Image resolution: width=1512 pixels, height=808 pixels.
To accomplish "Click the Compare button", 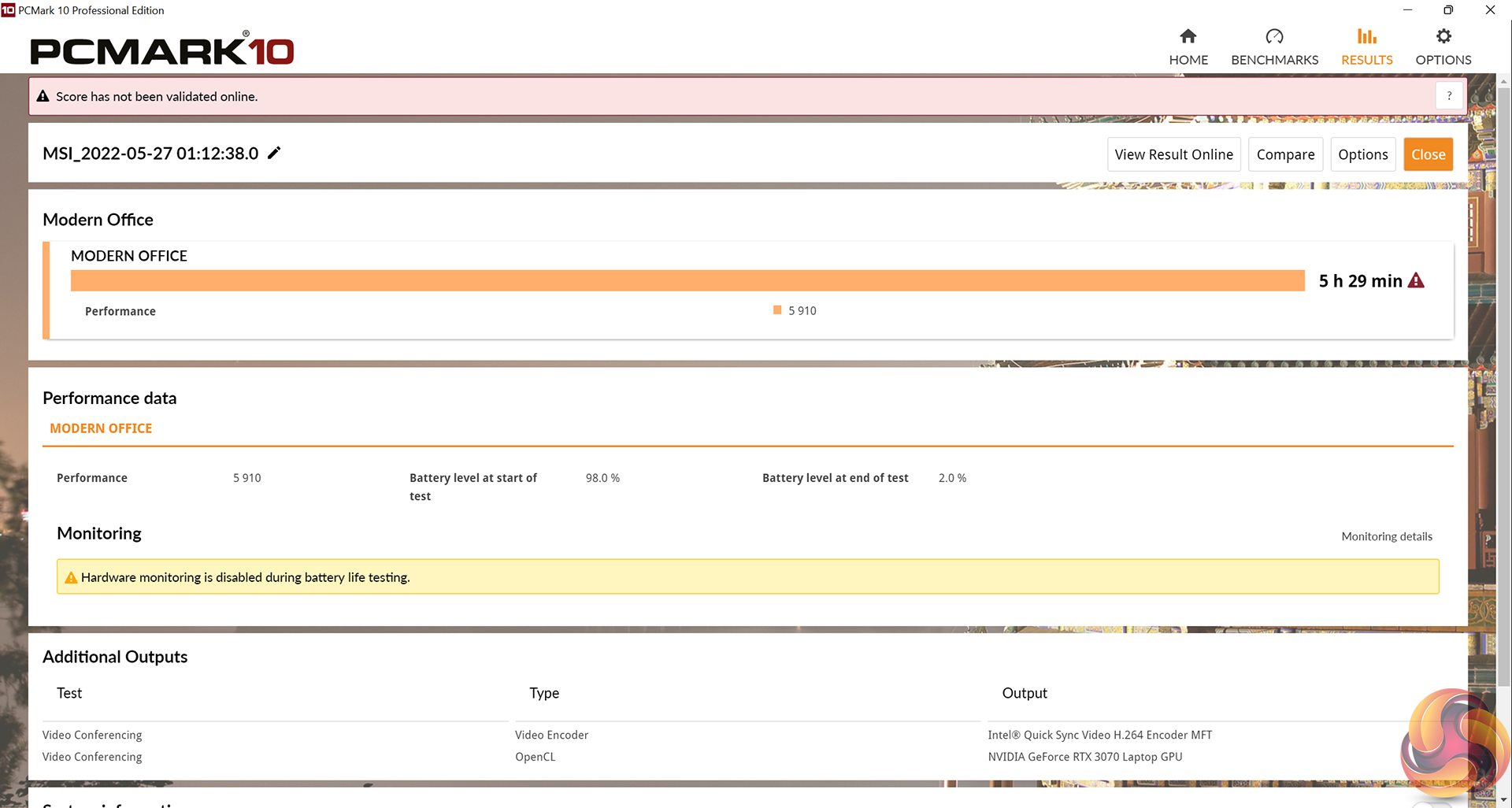I will click(1285, 154).
